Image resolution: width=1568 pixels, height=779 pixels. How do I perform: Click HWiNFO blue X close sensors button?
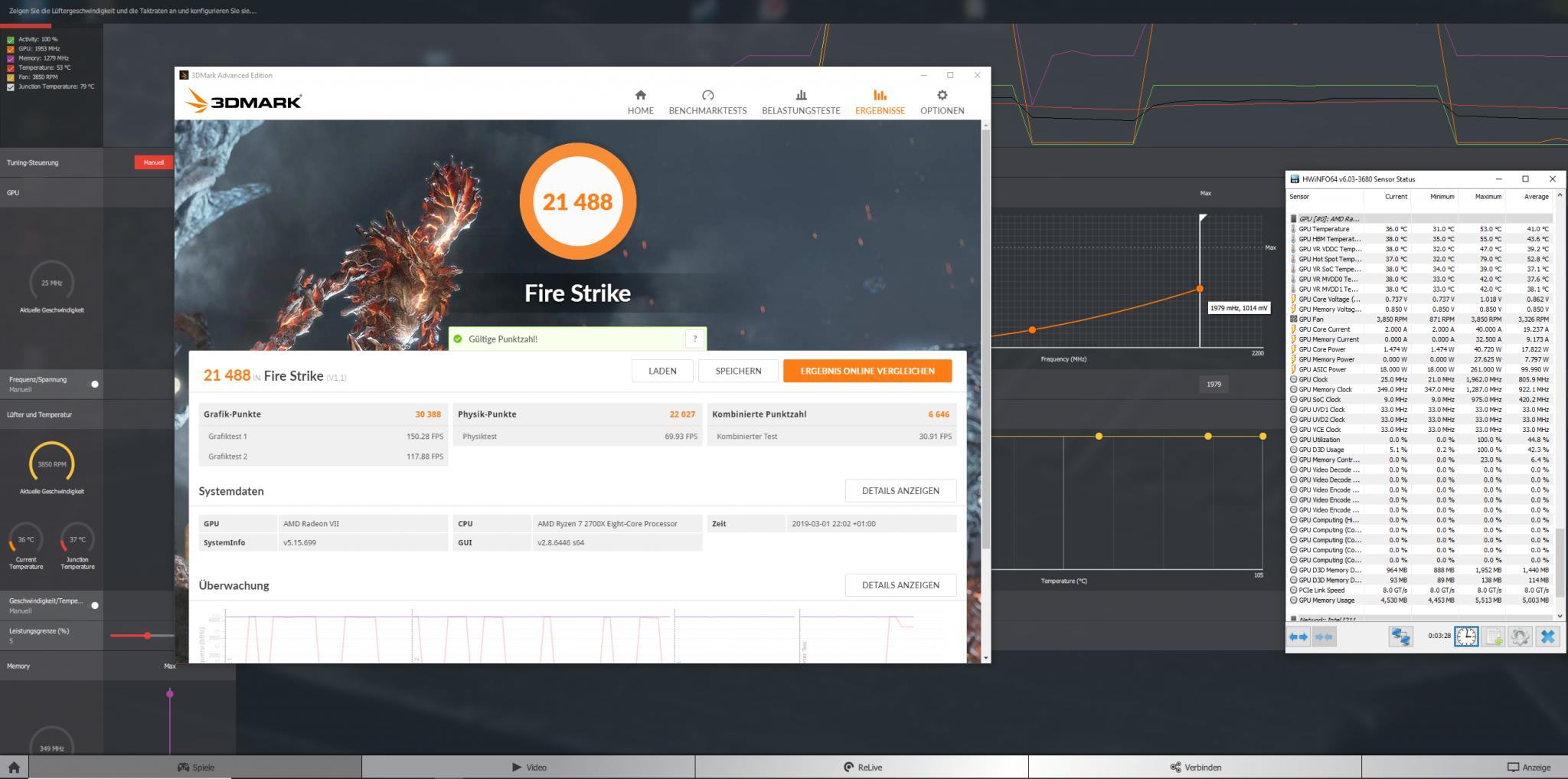point(1547,637)
